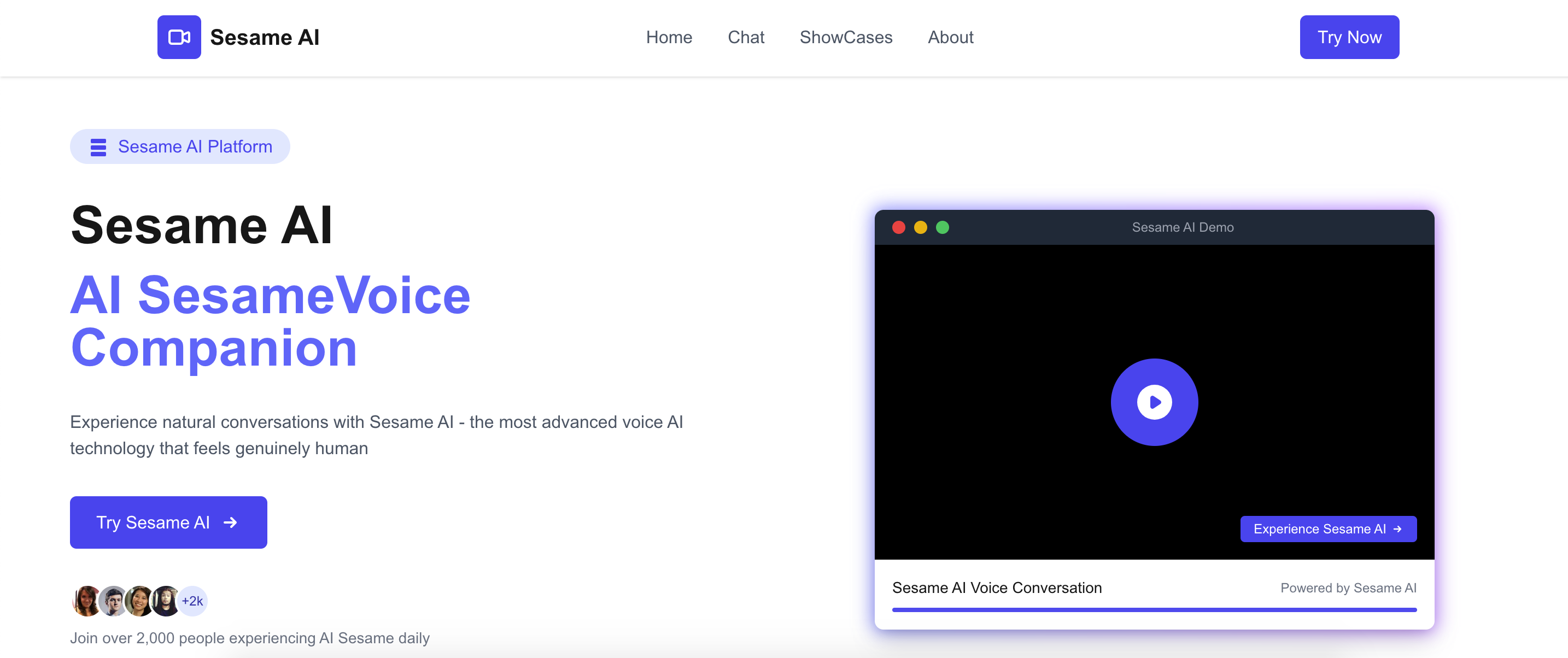Screen dimensions: 1568x658
Task: Click the +2k users badge
Action: coord(193,601)
